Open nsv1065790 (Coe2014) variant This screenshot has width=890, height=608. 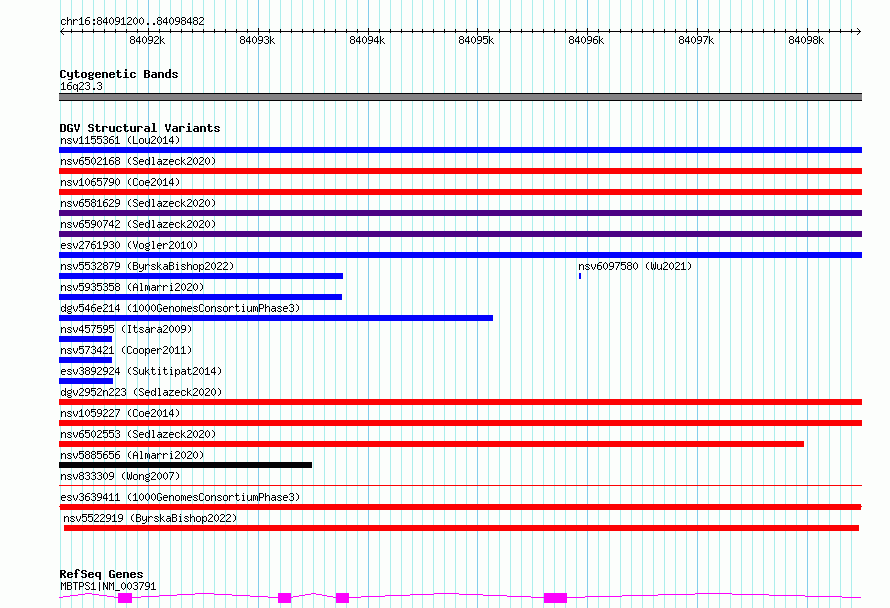click(120, 182)
